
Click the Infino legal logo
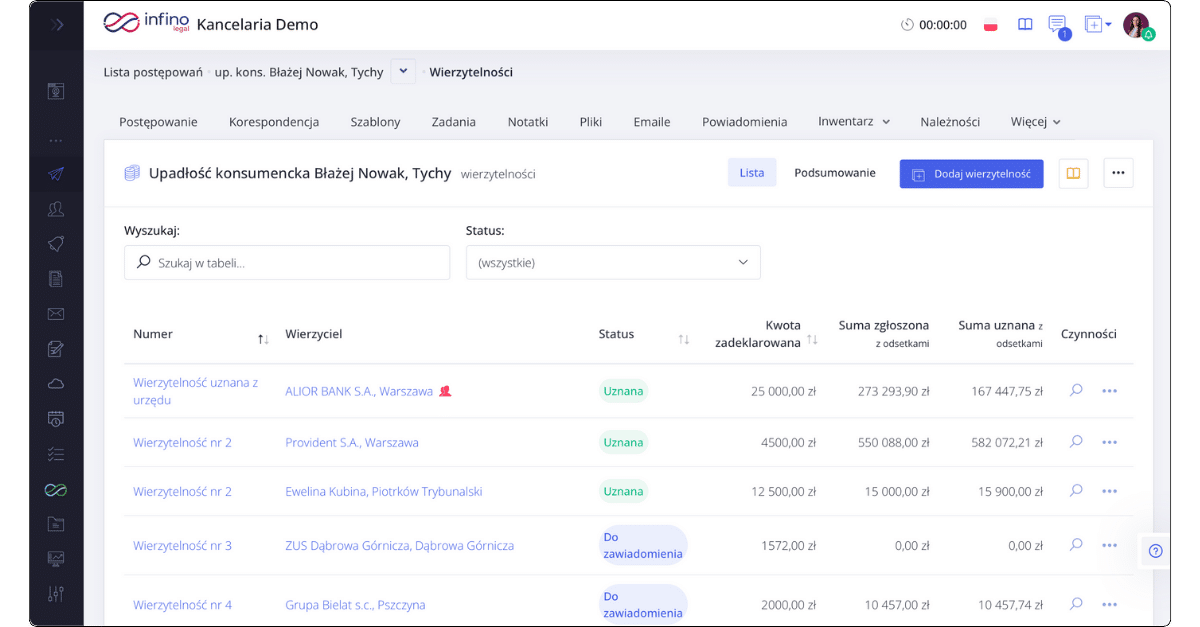pyautogui.click(x=146, y=24)
